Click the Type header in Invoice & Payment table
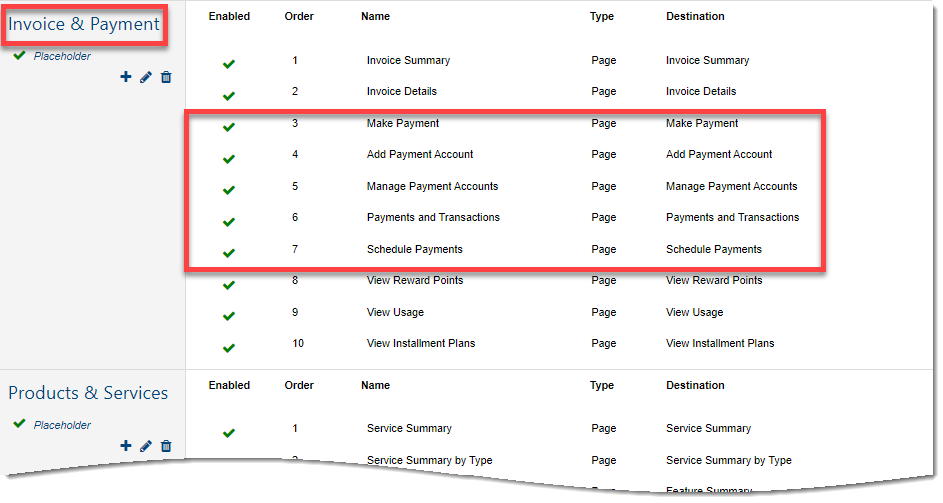The image size is (943, 503). click(x=601, y=16)
